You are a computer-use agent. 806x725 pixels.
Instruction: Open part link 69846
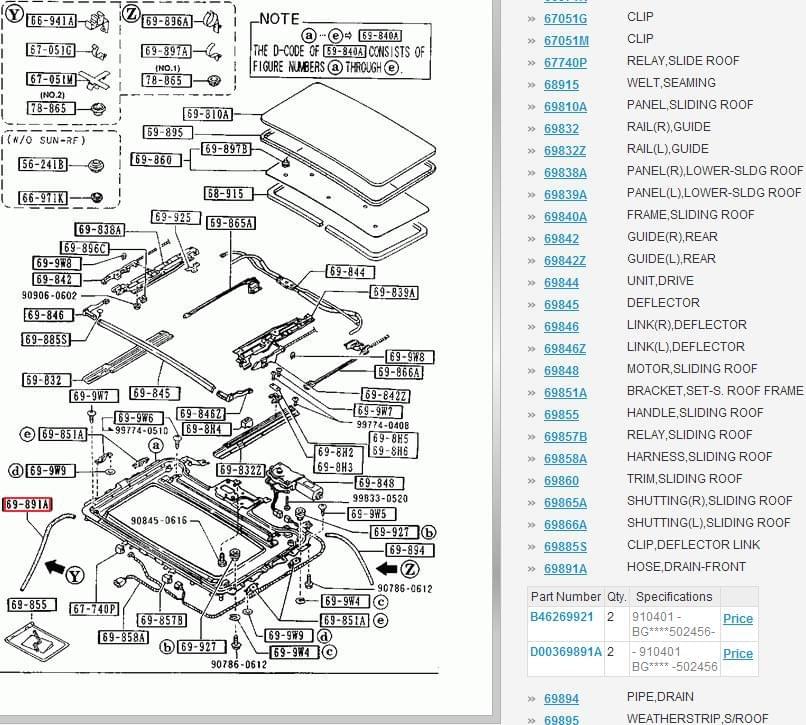pyautogui.click(x=561, y=327)
